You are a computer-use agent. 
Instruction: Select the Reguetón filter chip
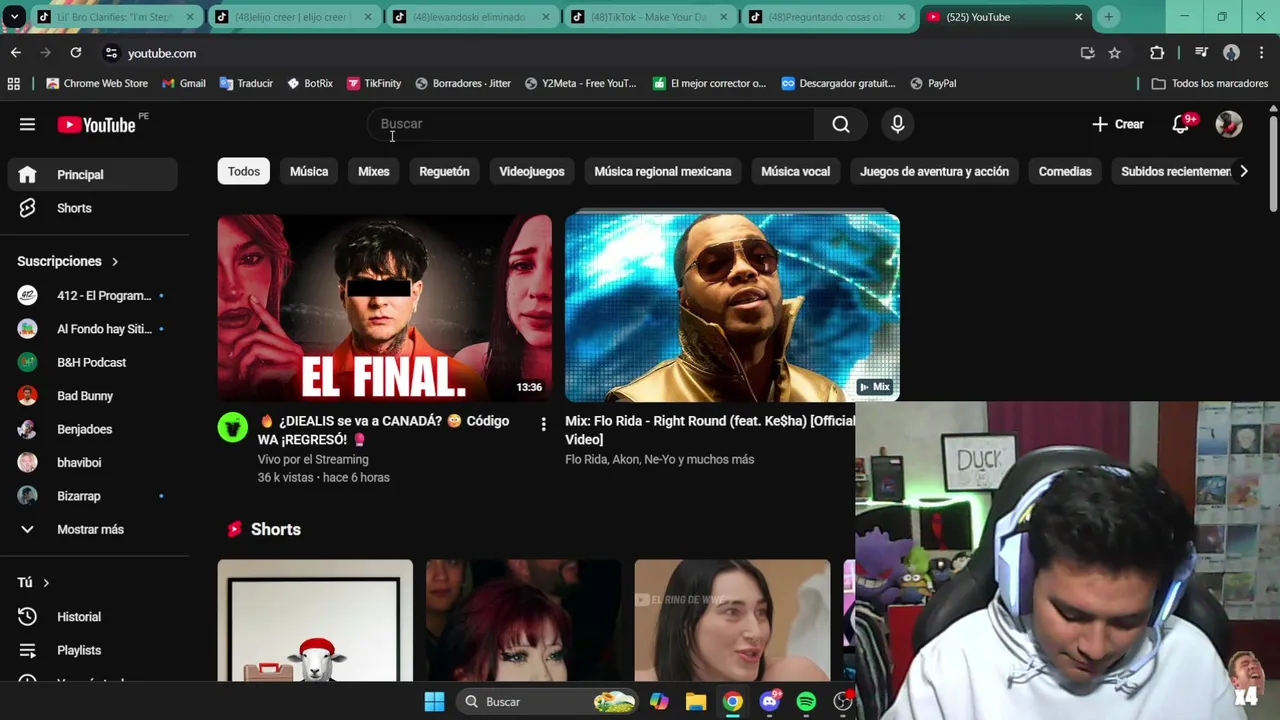pos(444,171)
